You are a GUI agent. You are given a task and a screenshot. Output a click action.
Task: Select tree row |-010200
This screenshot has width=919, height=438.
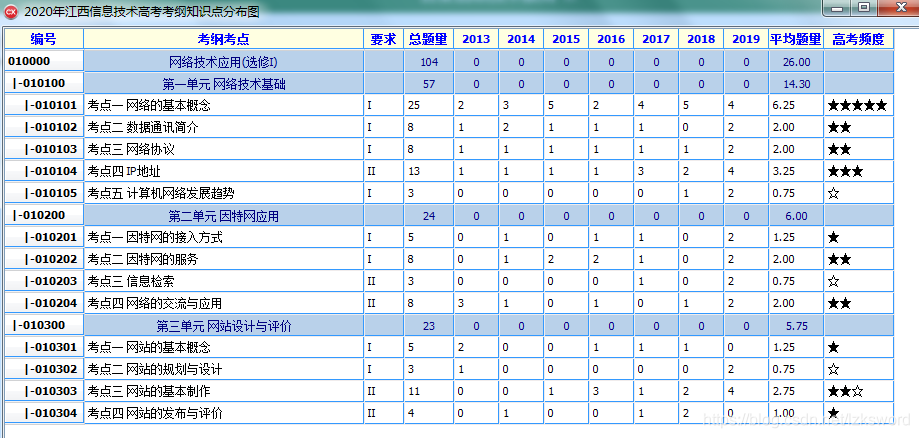[x=44, y=215]
